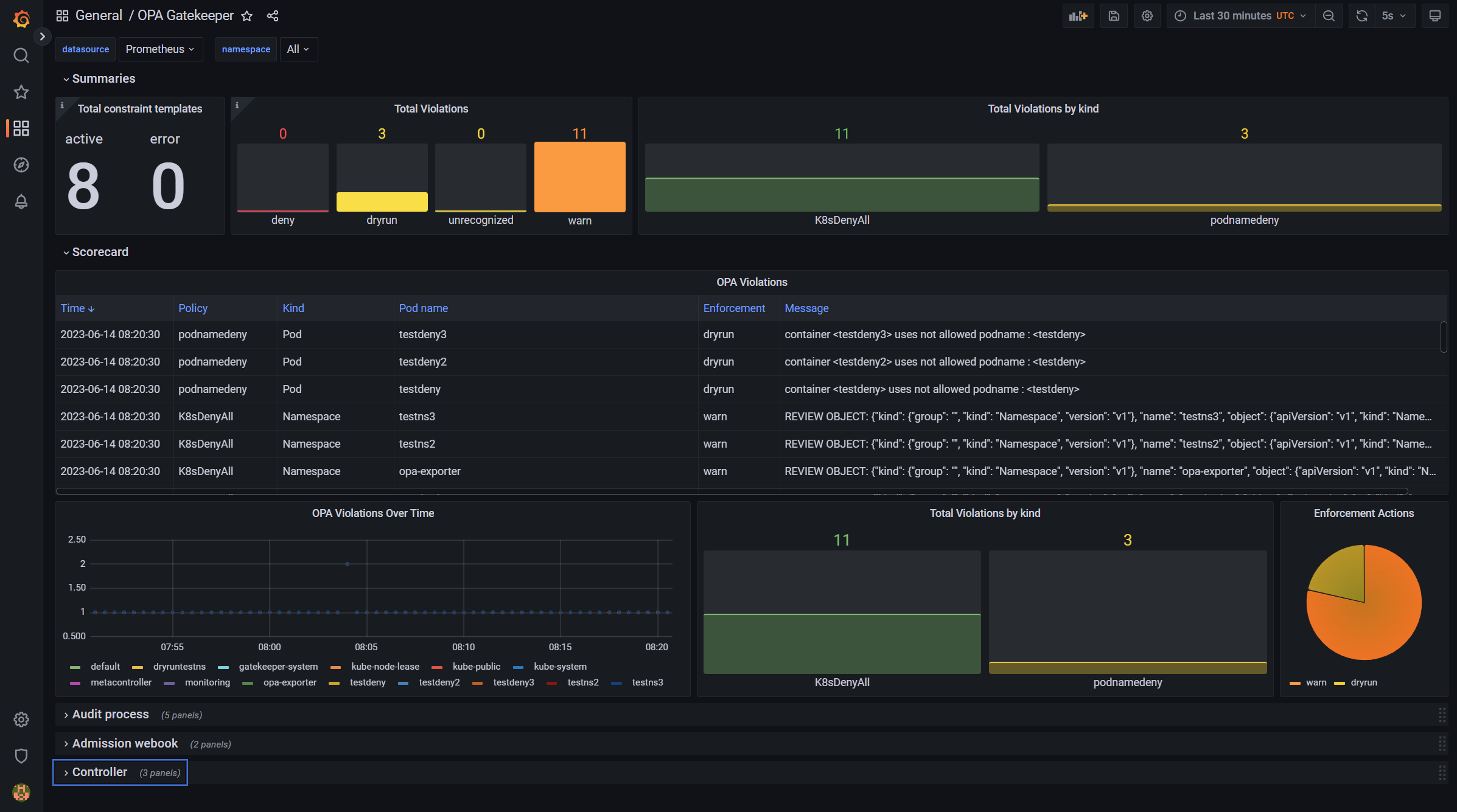Click the General folder breadcrumb link

point(99,16)
